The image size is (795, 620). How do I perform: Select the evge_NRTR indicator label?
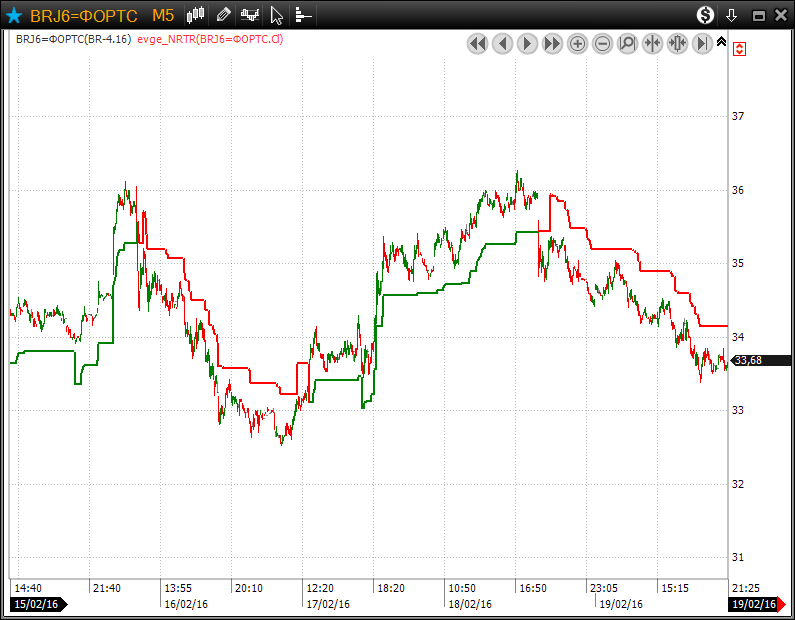click(x=210, y=39)
